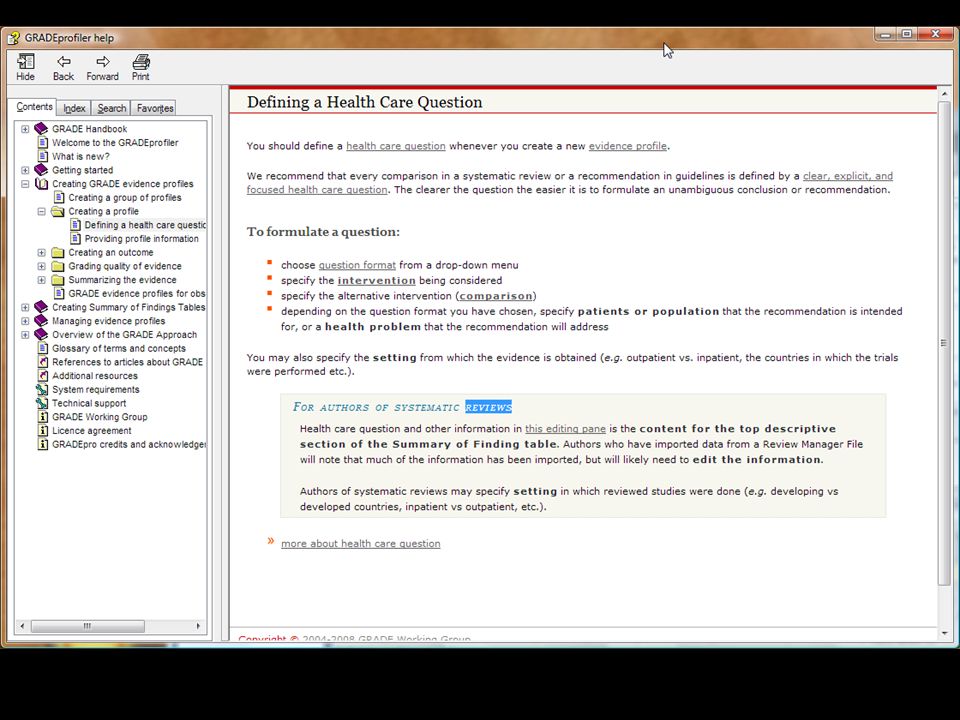Click the Creating a profile open folder icon
The image size is (960, 720).
pyautogui.click(x=58, y=211)
